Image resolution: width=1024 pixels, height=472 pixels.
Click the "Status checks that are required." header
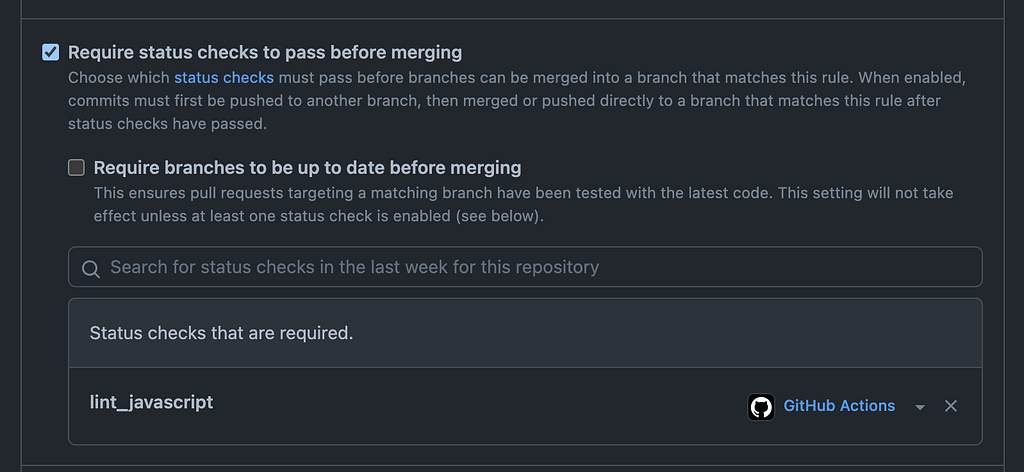point(221,333)
